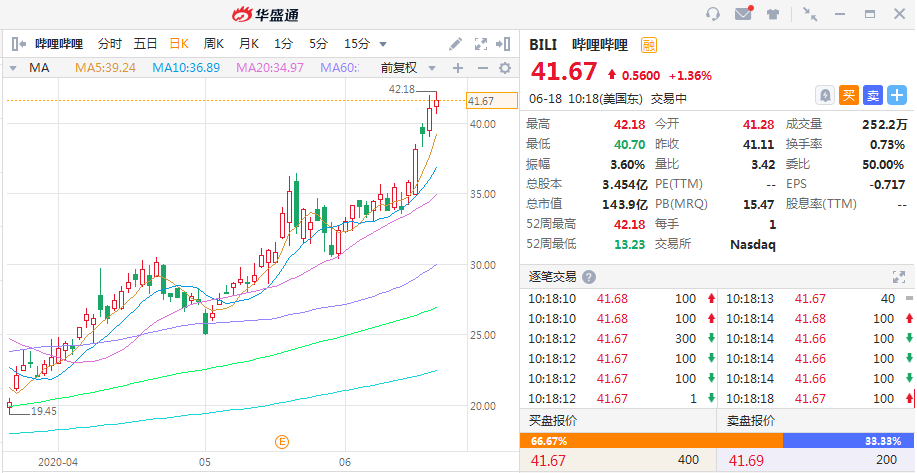This screenshot has width=917, height=473.
Task: Open help question mark beside 逐笔交易
Action: (589, 277)
